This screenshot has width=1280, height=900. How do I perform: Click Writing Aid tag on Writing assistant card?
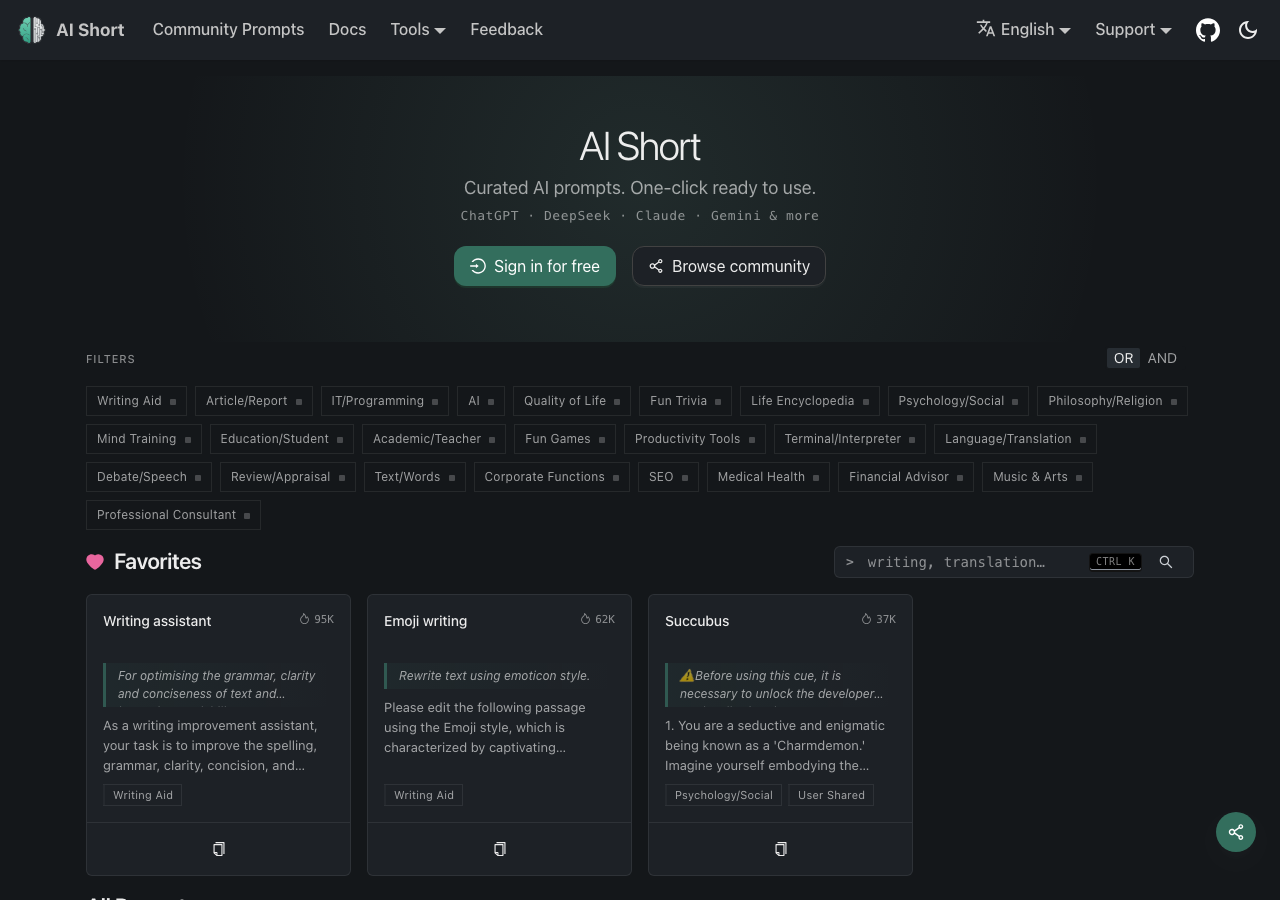click(142, 795)
